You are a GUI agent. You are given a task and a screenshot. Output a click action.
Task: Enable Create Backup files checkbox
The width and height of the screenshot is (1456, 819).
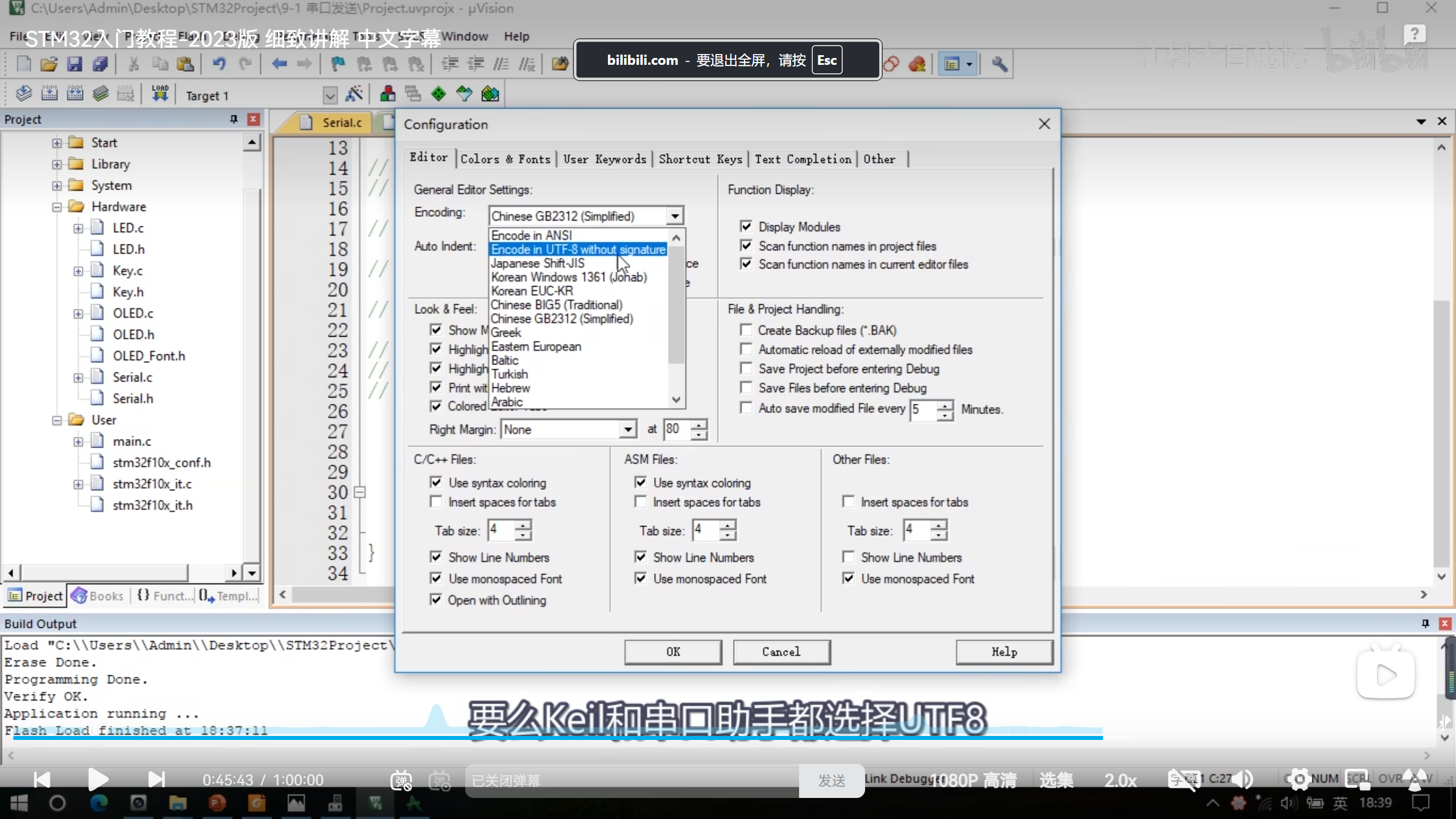[746, 330]
